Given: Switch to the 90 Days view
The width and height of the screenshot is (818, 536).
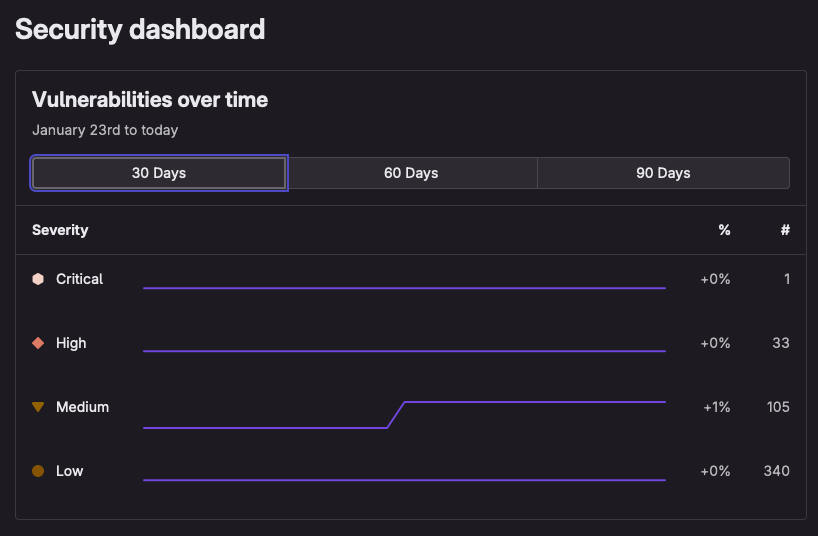Looking at the screenshot, I should tap(663, 173).
